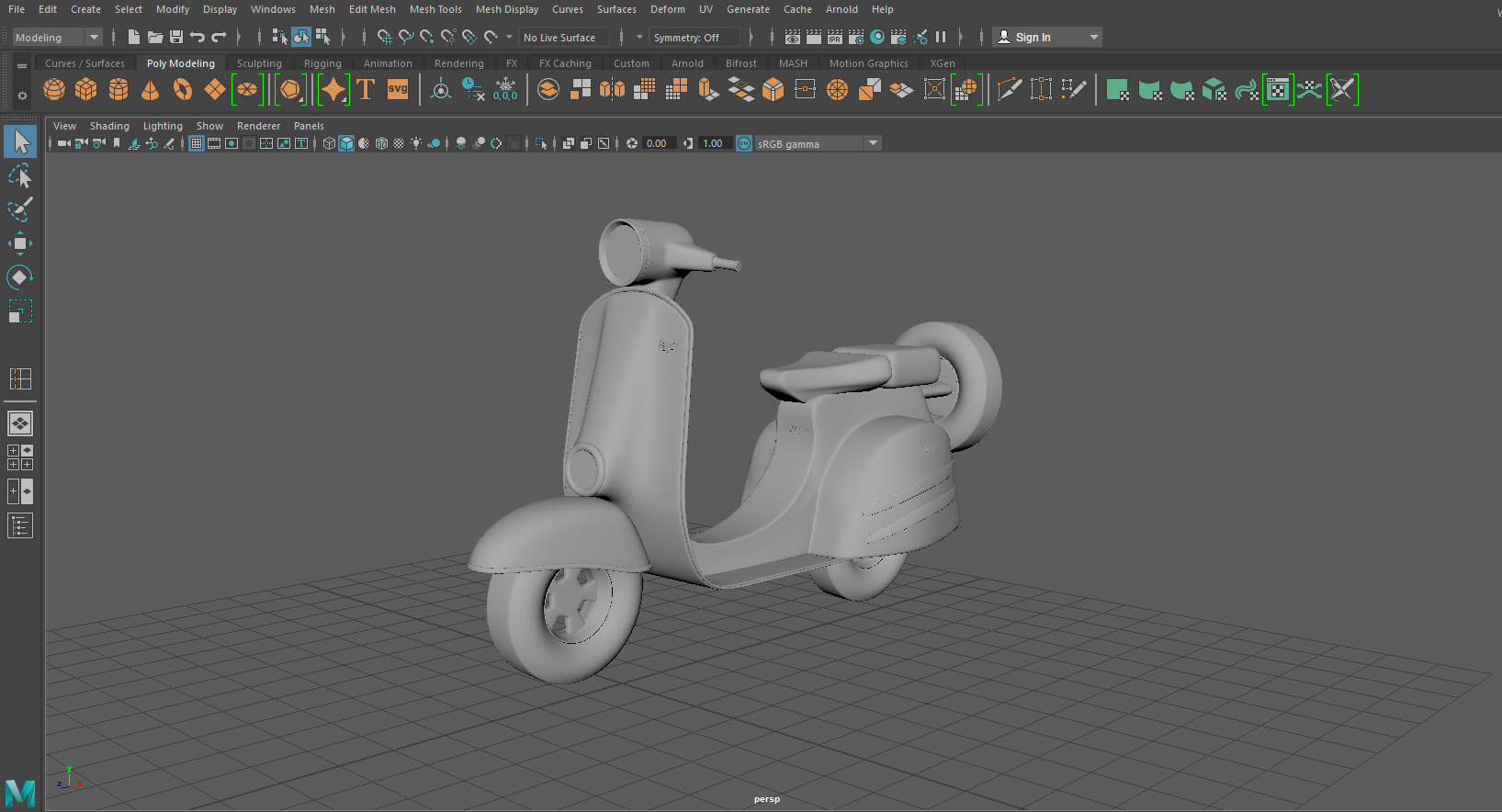Open the UV Editor shelf icon
Screen dimensions: 1502x812
[x=1278, y=89]
